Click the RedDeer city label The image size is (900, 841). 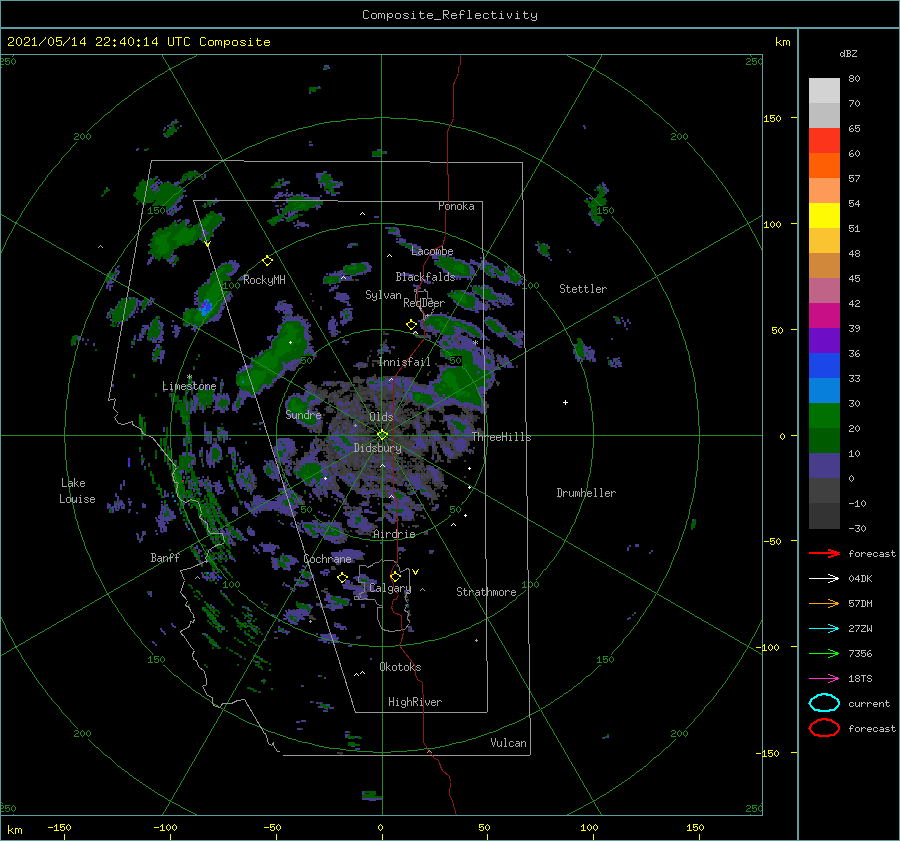(424, 303)
